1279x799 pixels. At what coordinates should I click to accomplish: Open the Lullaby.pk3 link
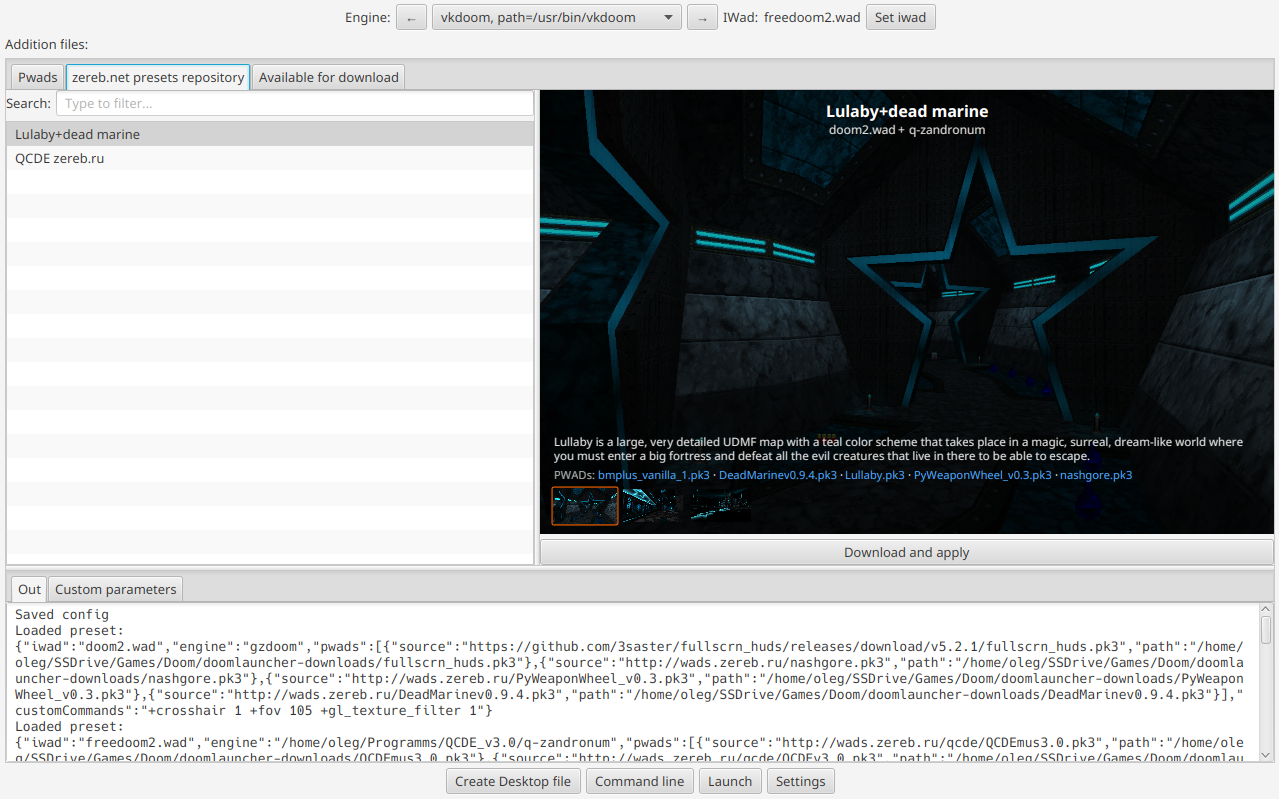pos(875,475)
